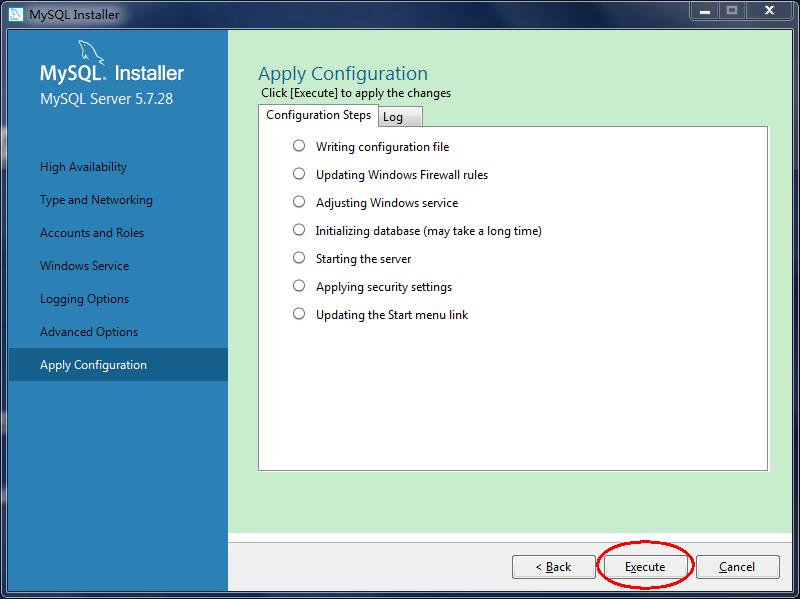Viewport: 800px width, 599px height.
Task: Open the Accounts and Roles step
Action: click(92, 233)
